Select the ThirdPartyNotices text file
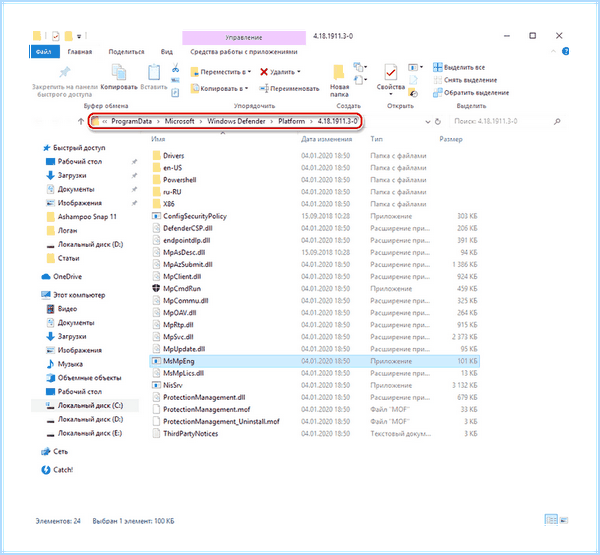 pyautogui.click(x=190, y=434)
